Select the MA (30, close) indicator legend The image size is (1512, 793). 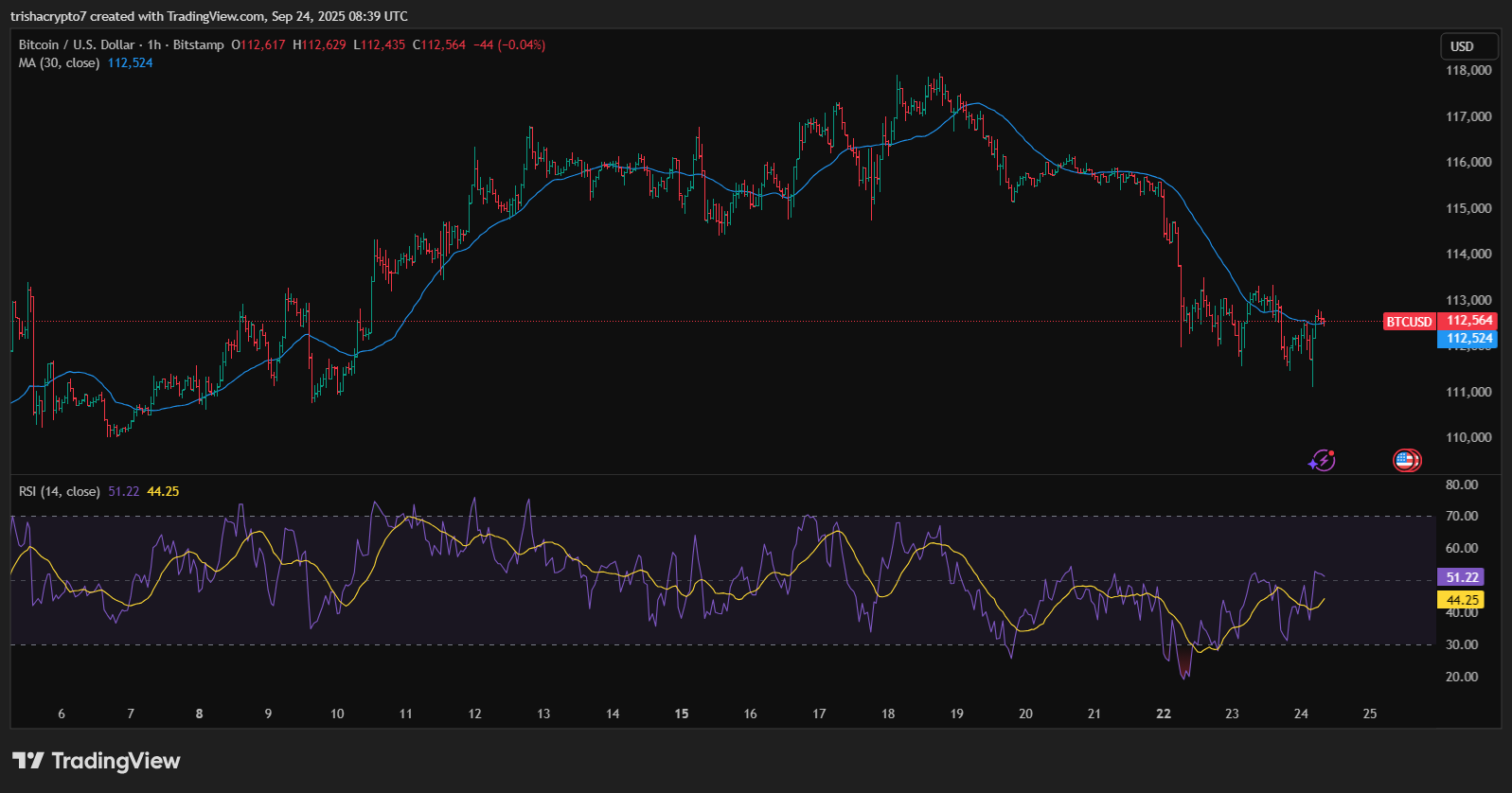(59, 62)
